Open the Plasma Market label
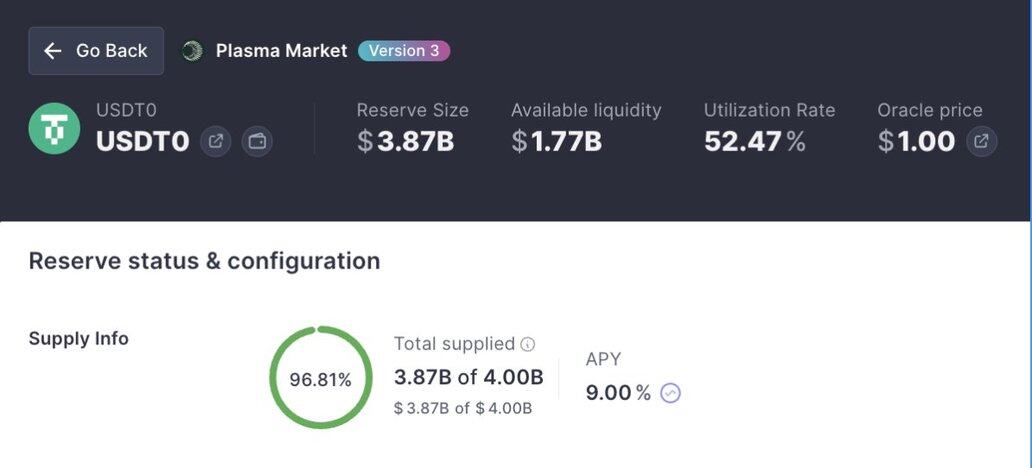Image resolution: width=1032 pixels, height=468 pixels. [x=281, y=51]
